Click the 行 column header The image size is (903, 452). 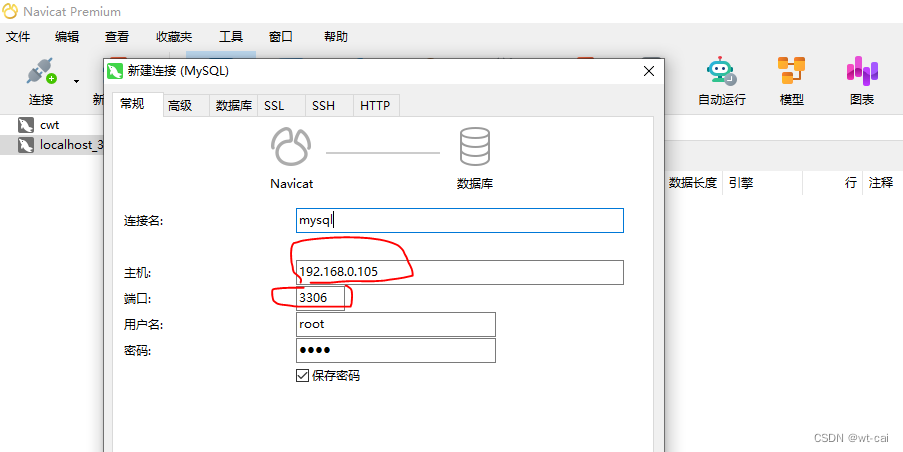(x=850, y=183)
